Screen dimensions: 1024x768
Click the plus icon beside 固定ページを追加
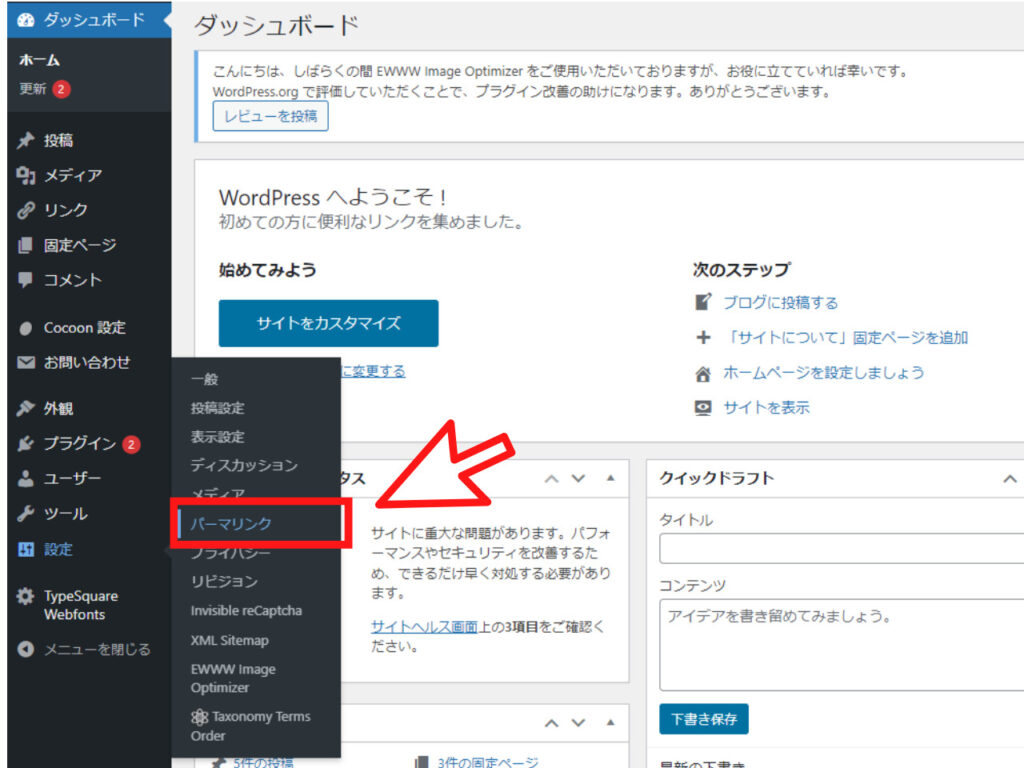(703, 337)
